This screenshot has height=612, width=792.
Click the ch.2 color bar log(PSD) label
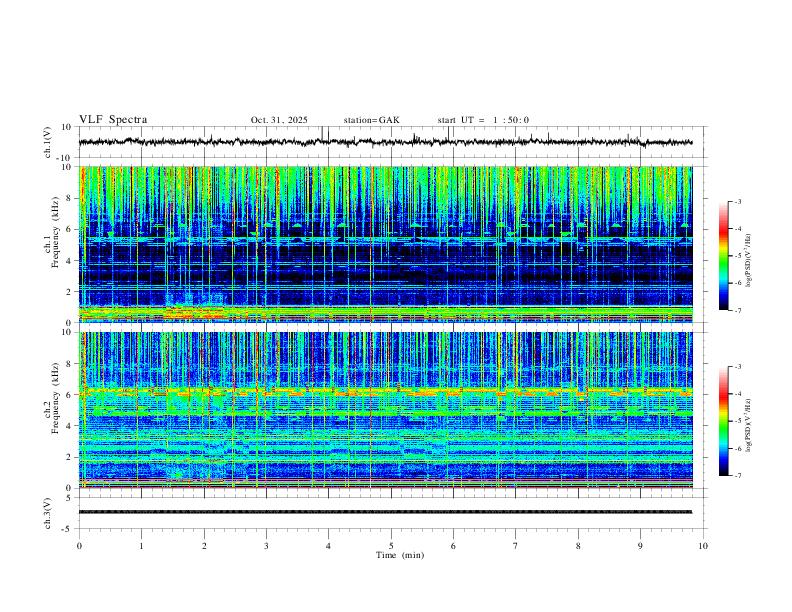coord(749,425)
